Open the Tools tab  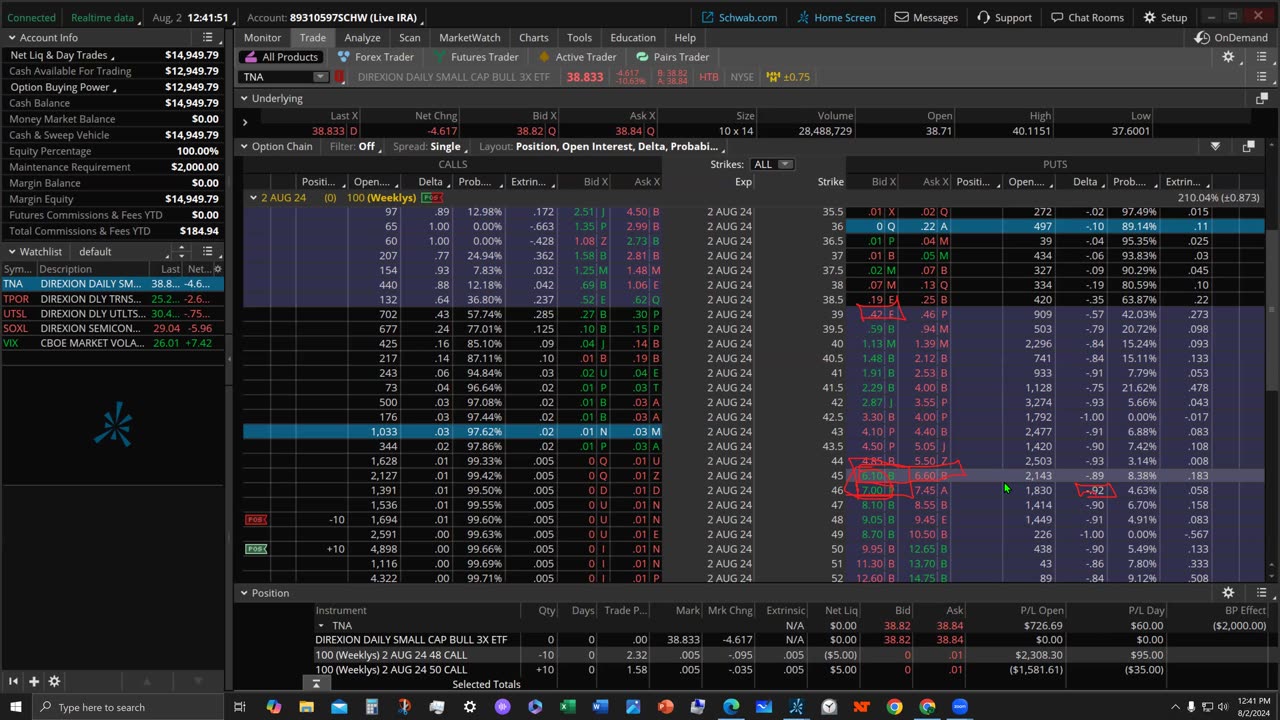[x=579, y=37]
